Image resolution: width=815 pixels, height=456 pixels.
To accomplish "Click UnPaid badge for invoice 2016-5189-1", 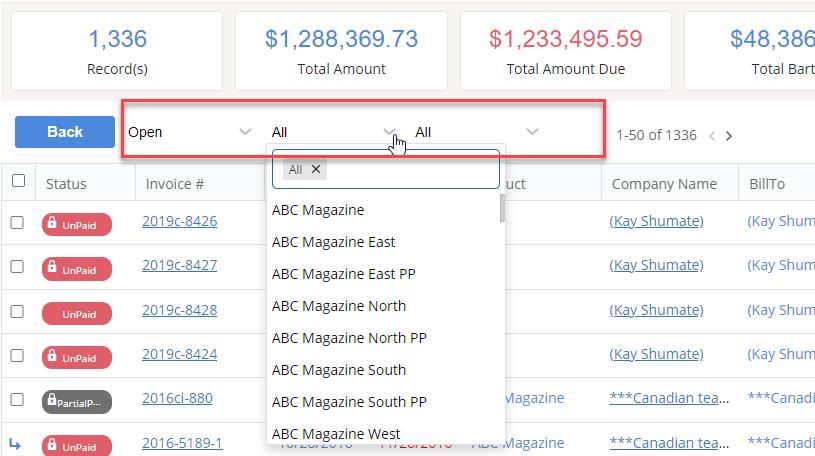I will [x=77, y=446].
